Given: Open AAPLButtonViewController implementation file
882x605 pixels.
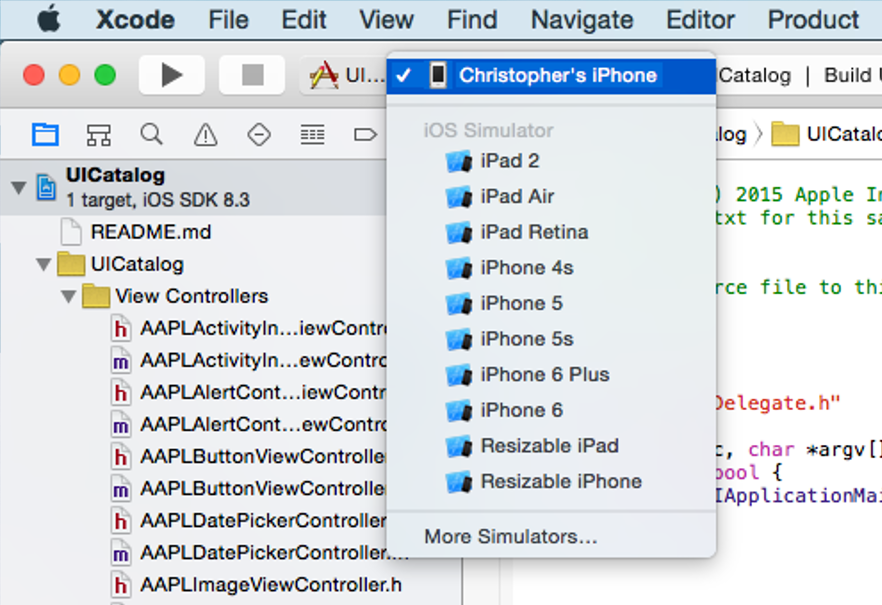Looking at the screenshot, I should click(249, 488).
